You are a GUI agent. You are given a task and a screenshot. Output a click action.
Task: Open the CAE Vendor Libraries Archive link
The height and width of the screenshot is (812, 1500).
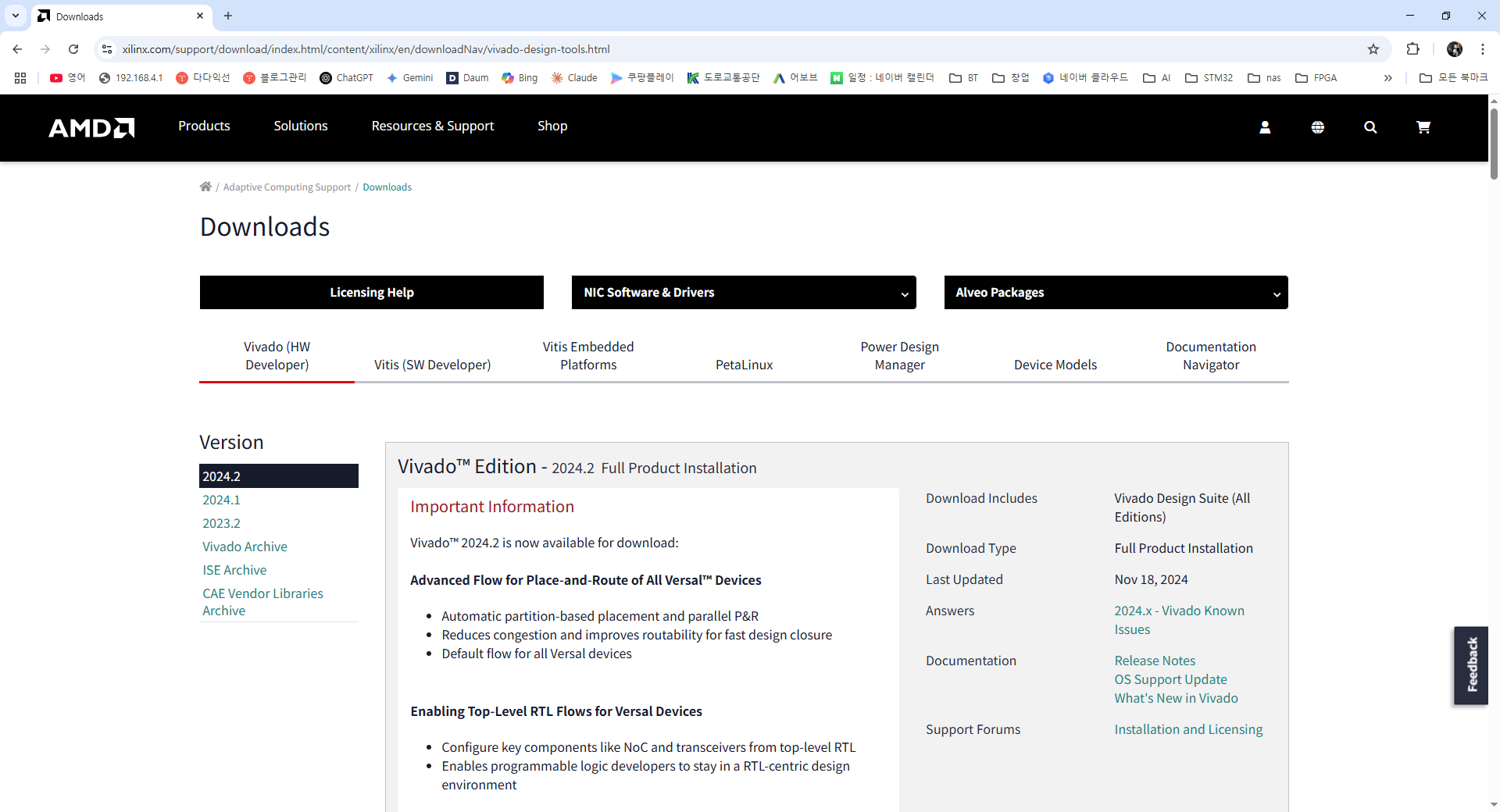tap(262, 602)
